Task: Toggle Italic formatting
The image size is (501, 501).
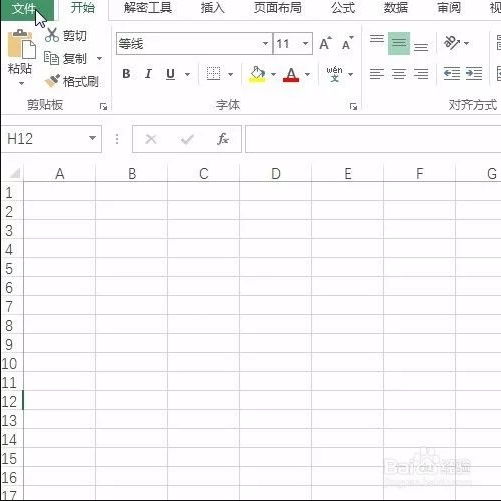Action: 148,74
